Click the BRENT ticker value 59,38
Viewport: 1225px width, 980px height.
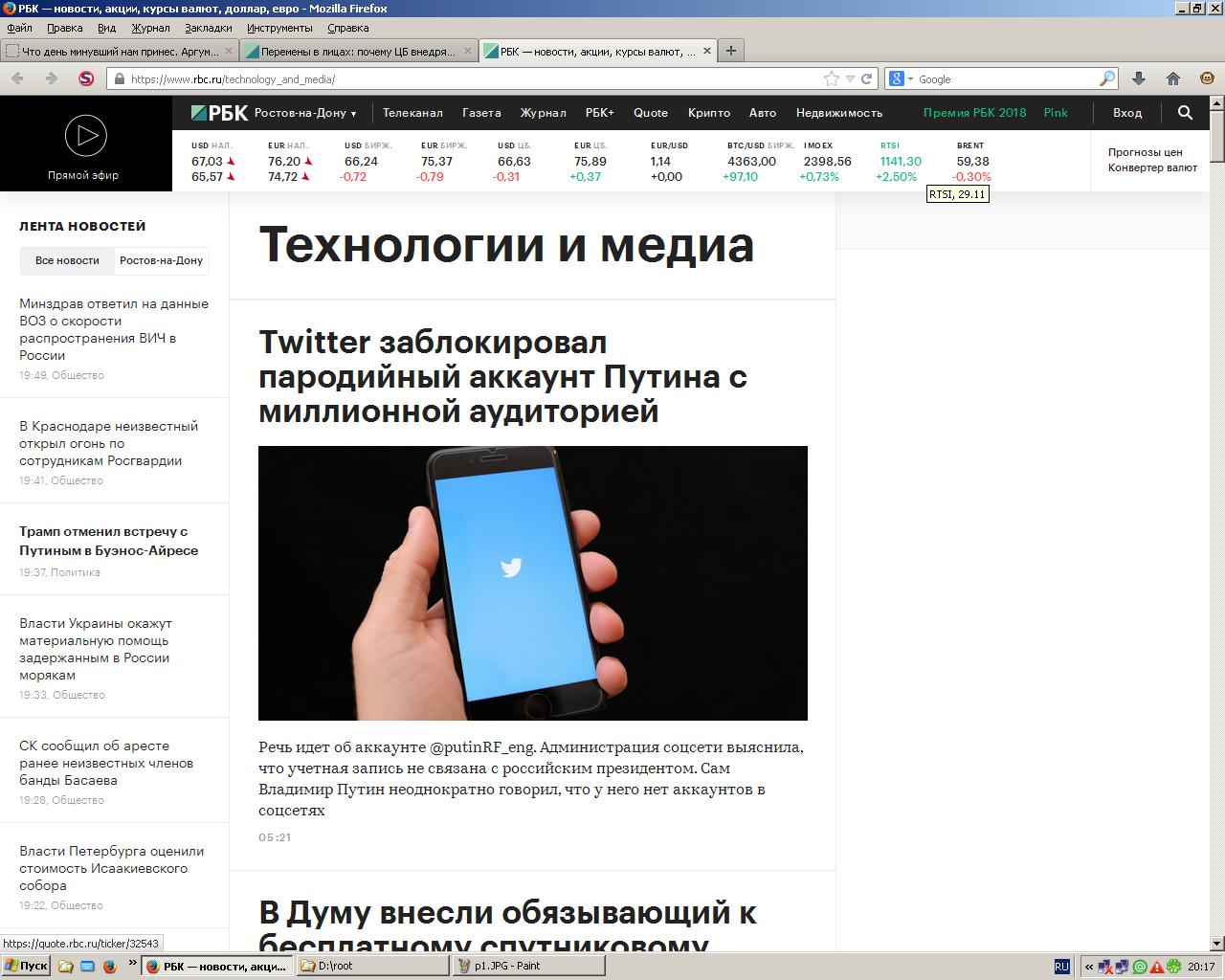(973, 161)
